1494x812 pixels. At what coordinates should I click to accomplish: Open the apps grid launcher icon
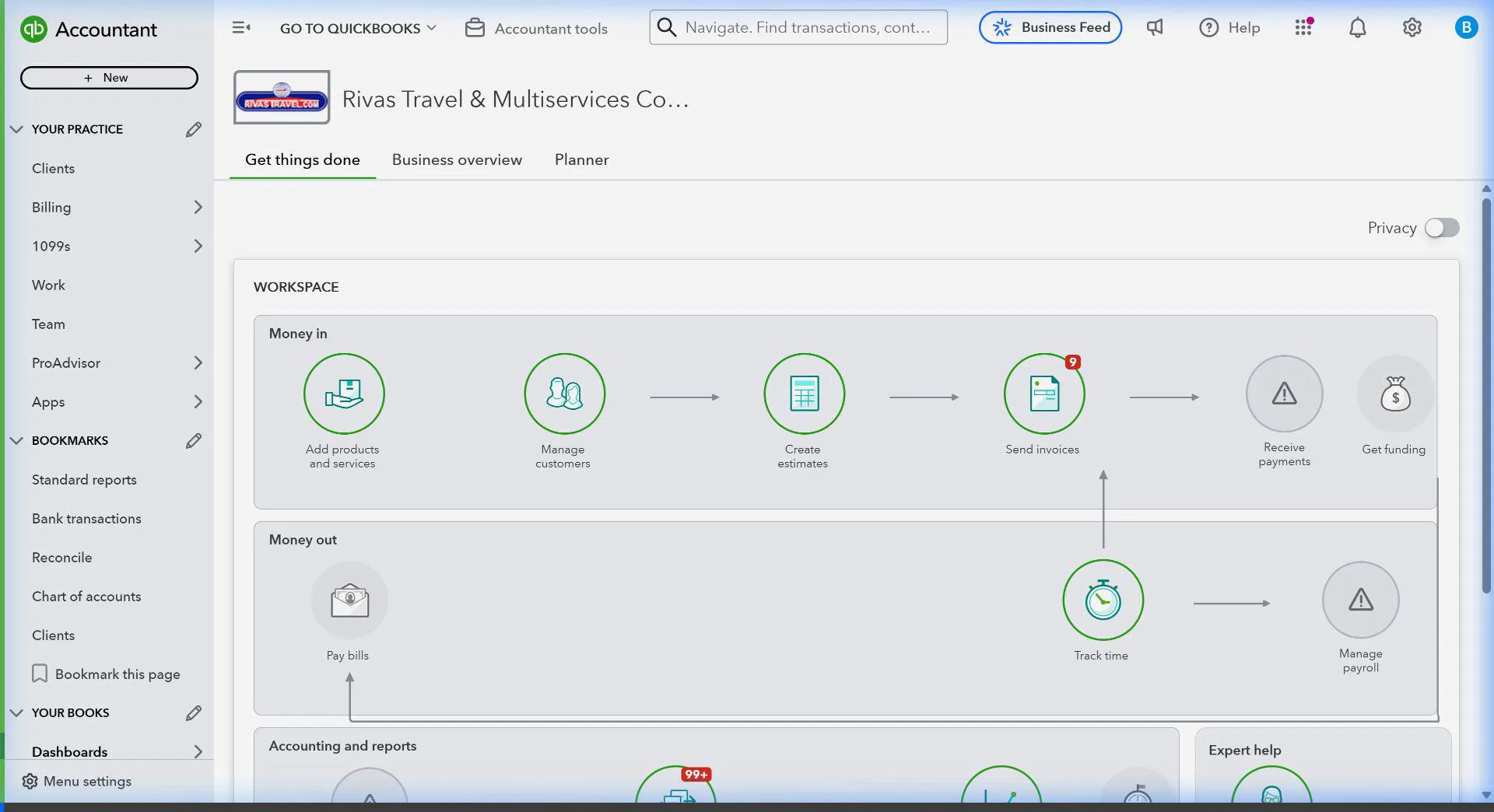pos(1303,28)
